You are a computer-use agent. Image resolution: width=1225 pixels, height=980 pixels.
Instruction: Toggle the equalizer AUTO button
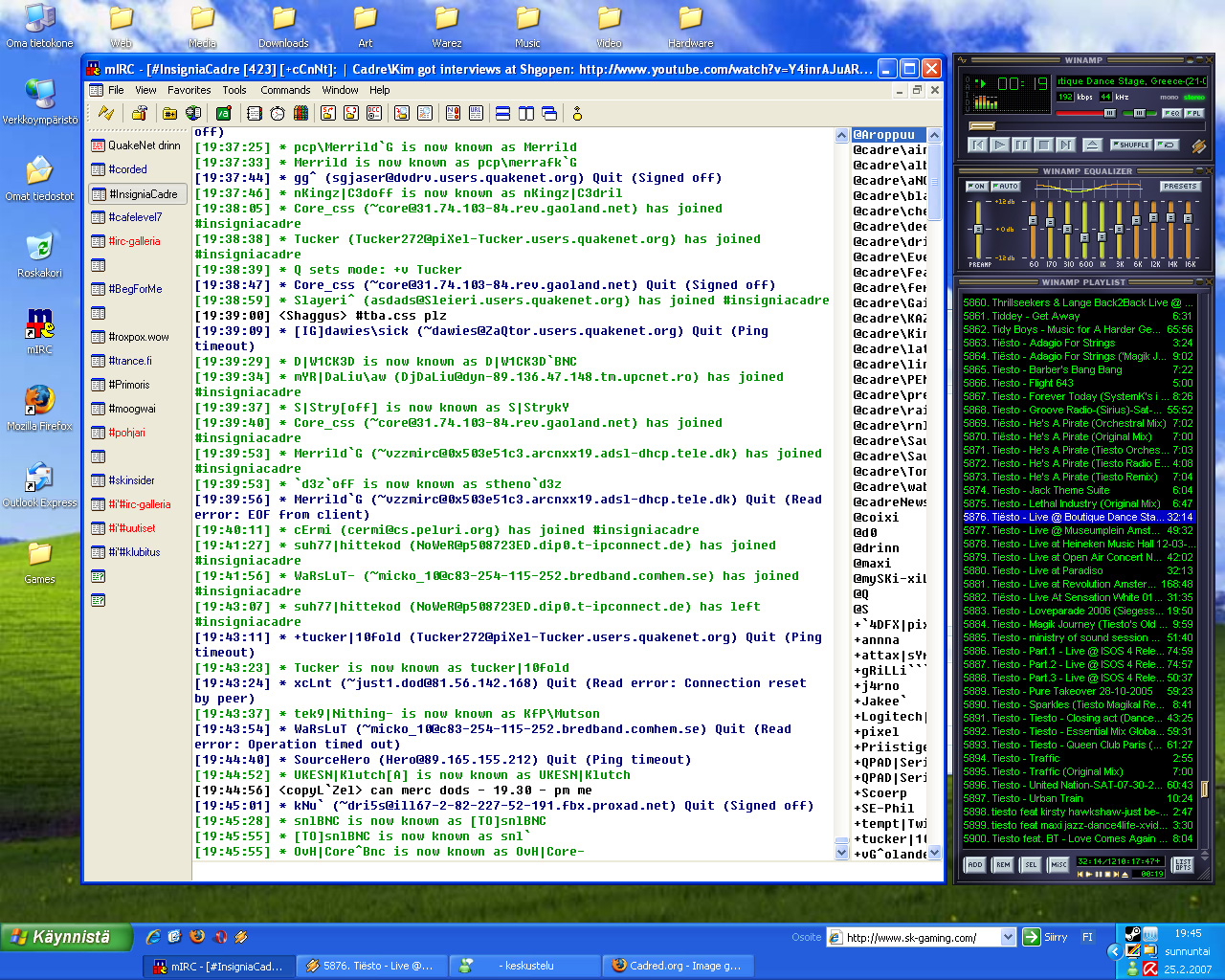point(1005,187)
